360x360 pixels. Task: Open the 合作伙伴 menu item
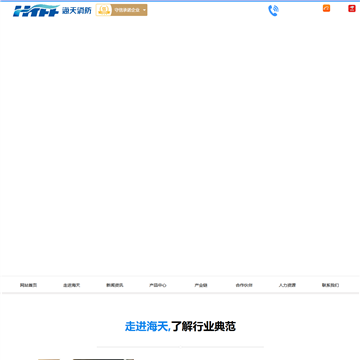(244, 285)
